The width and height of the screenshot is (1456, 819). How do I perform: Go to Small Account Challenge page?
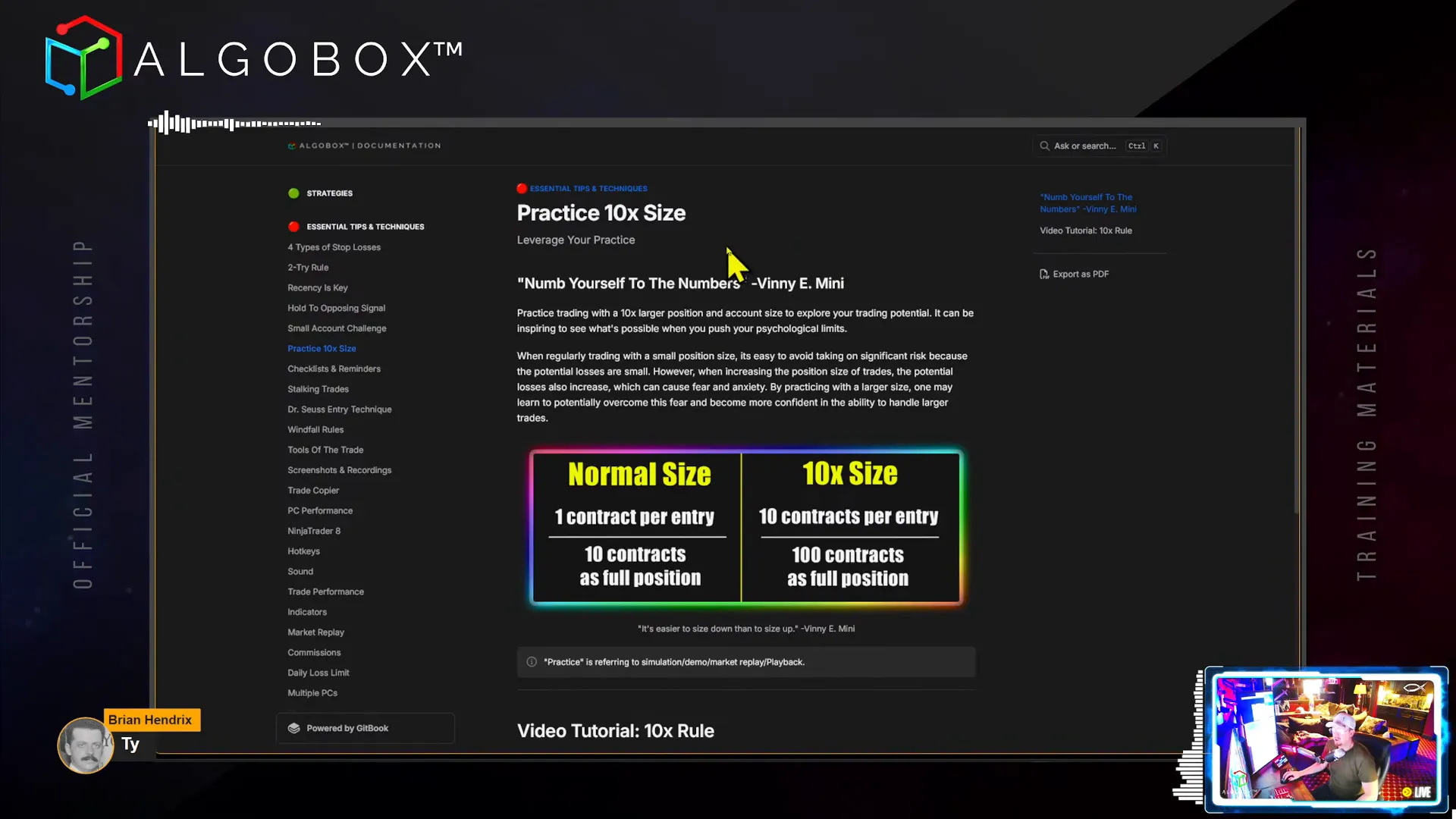tap(337, 328)
